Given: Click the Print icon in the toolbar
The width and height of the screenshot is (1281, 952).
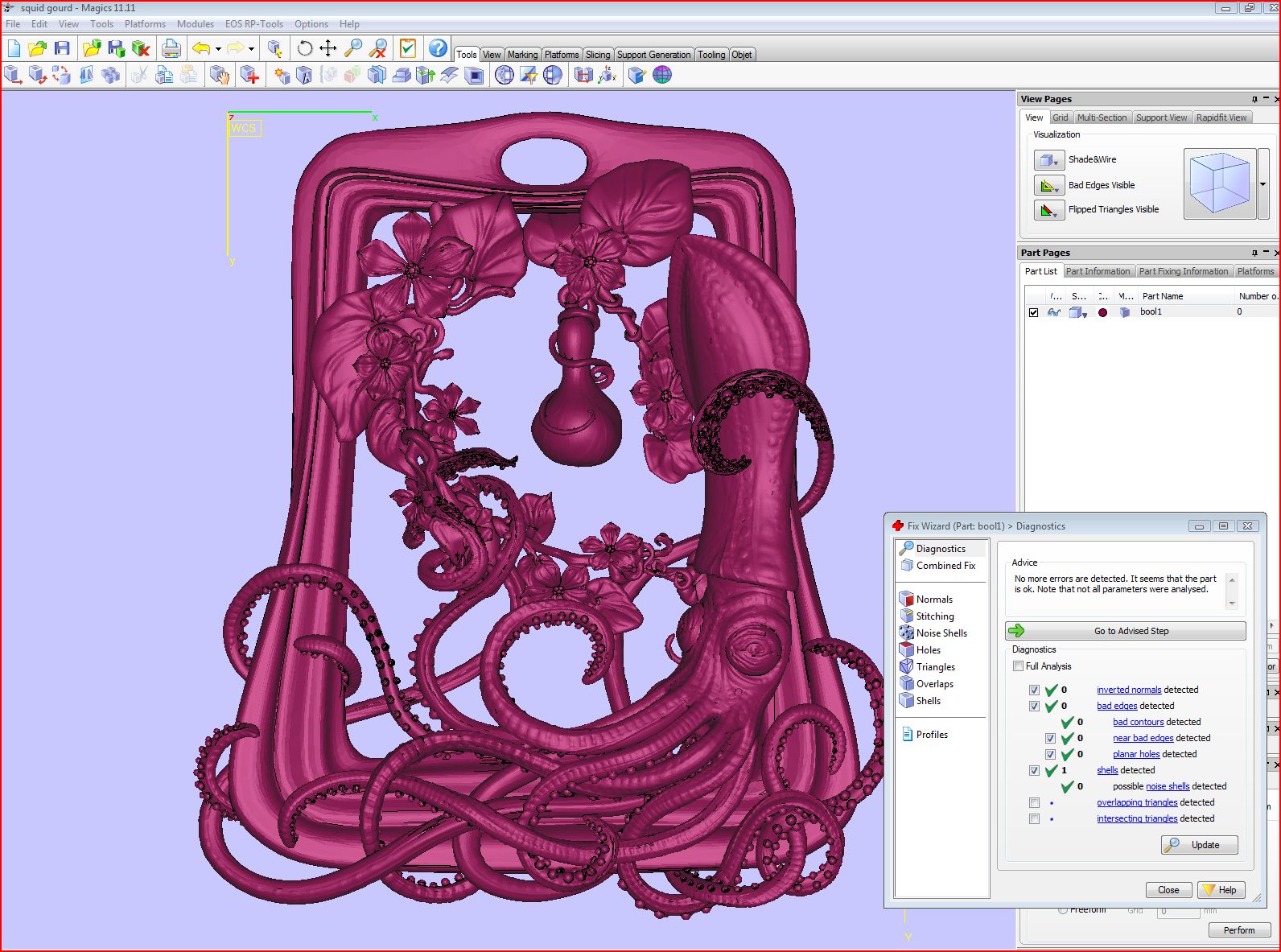Looking at the screenshot, I should (x=171, y=48).
